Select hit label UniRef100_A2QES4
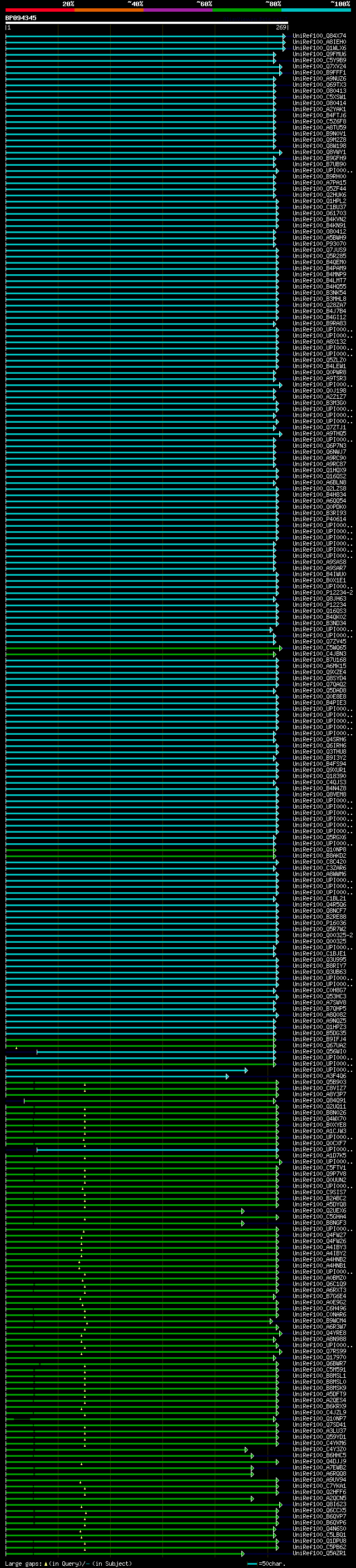The image size is (356, 1568). click(x=319, y=1400)
